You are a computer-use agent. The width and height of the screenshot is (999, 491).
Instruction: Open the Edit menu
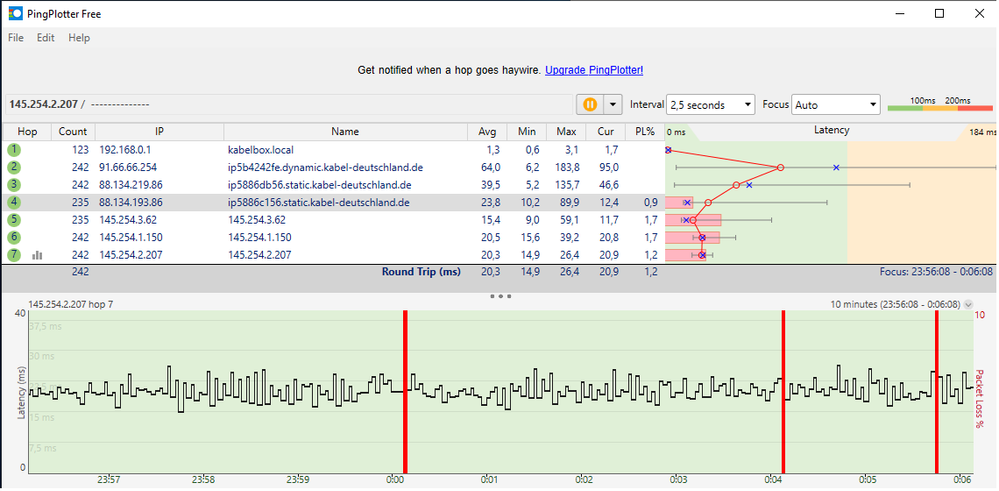[x=45, y=38]
